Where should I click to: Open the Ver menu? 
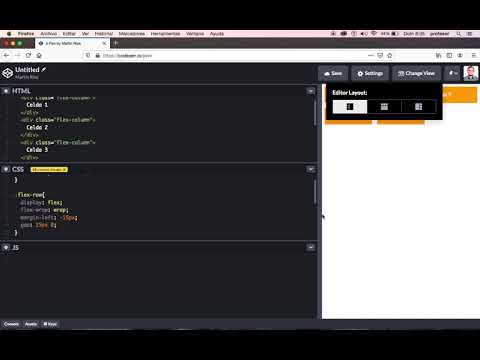pyautogui.click(x=85, y=34)
